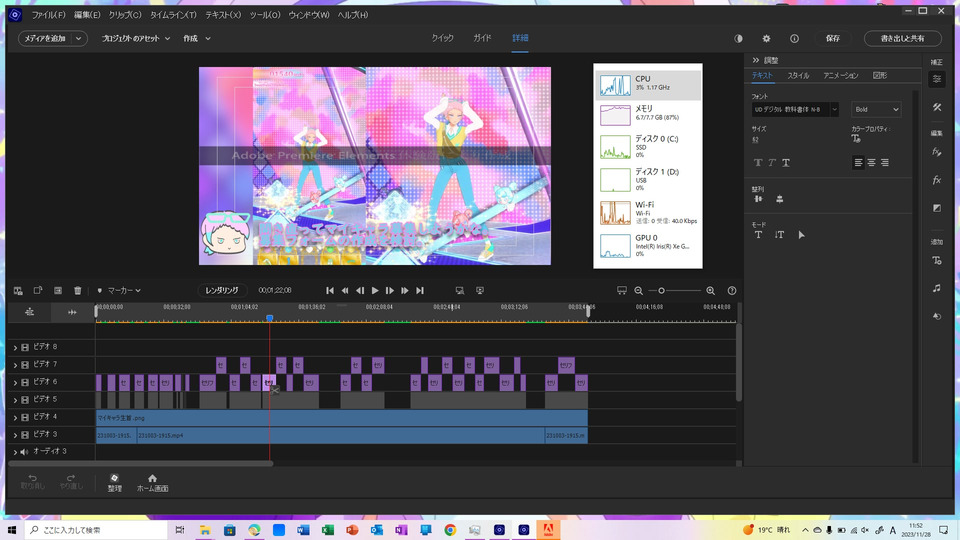Open the Tools panel (wrench) icon

point(937,107)
